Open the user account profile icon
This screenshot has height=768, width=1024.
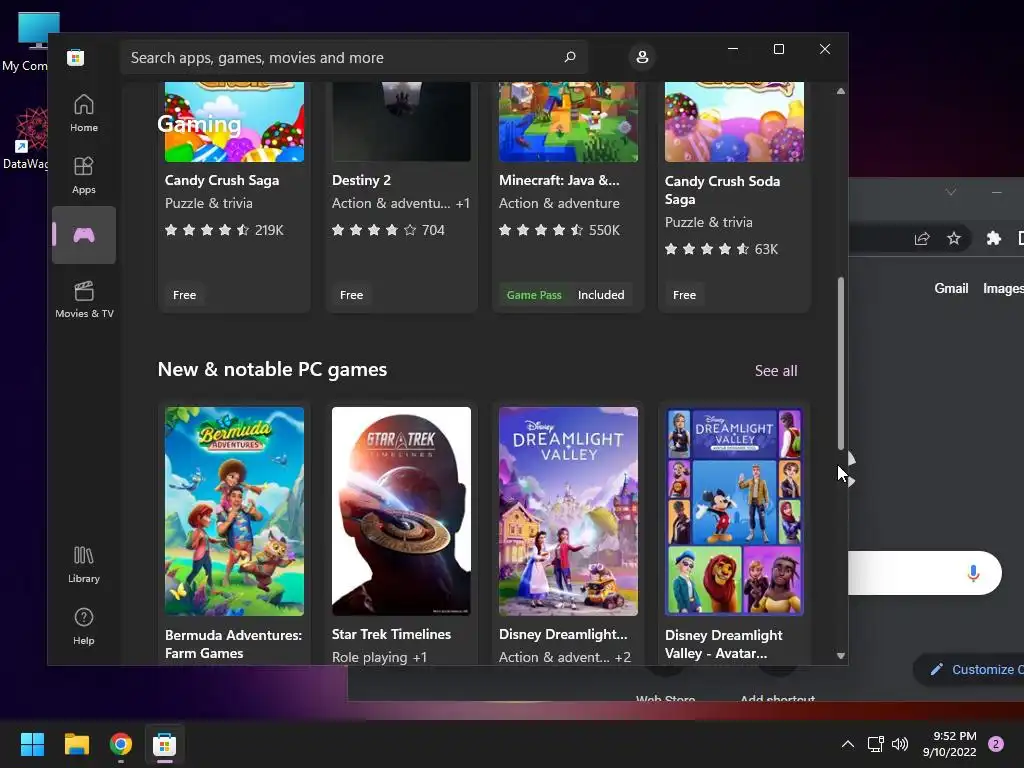[642, 57]
